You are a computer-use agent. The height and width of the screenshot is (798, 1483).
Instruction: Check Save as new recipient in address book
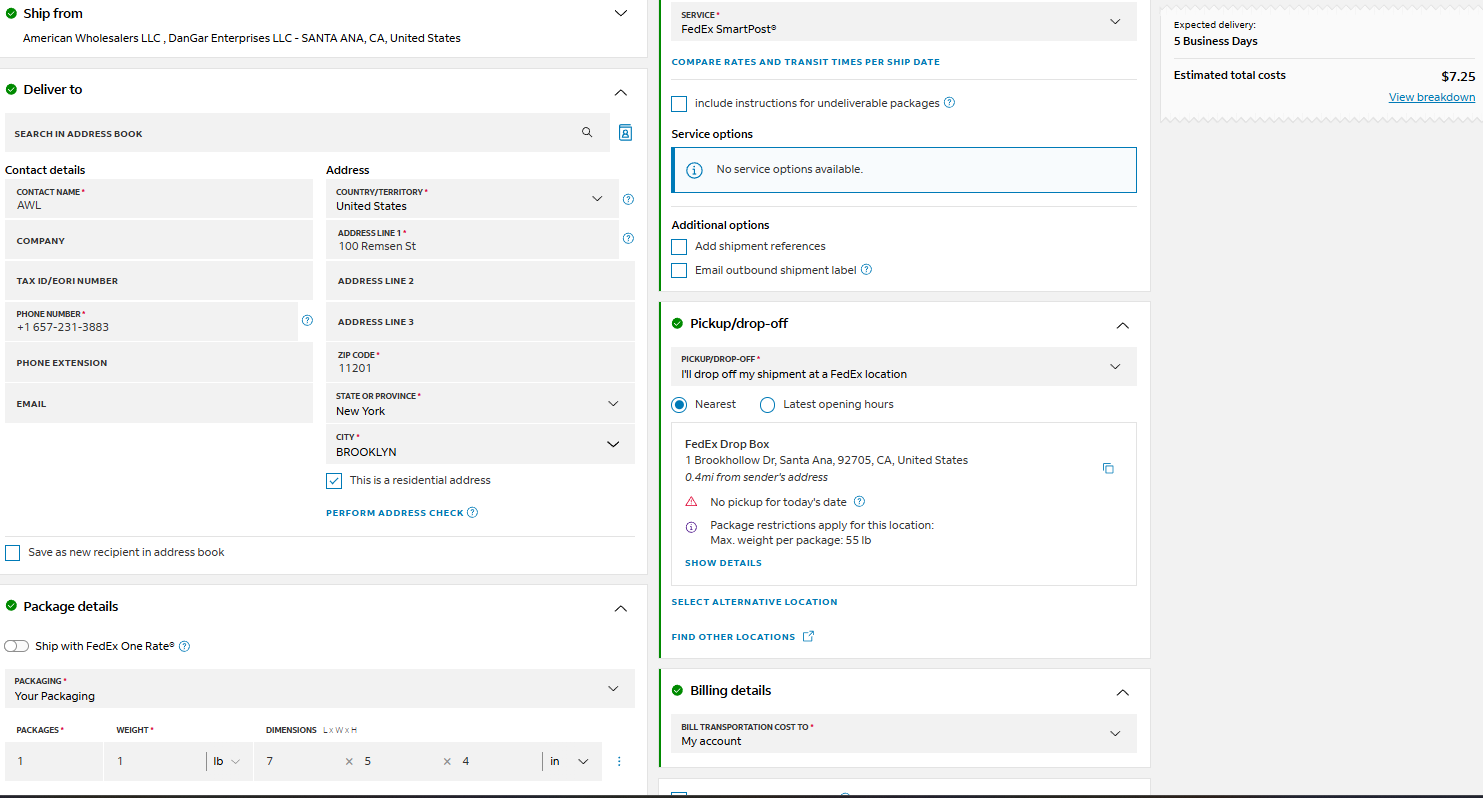(x=12, y=552)
